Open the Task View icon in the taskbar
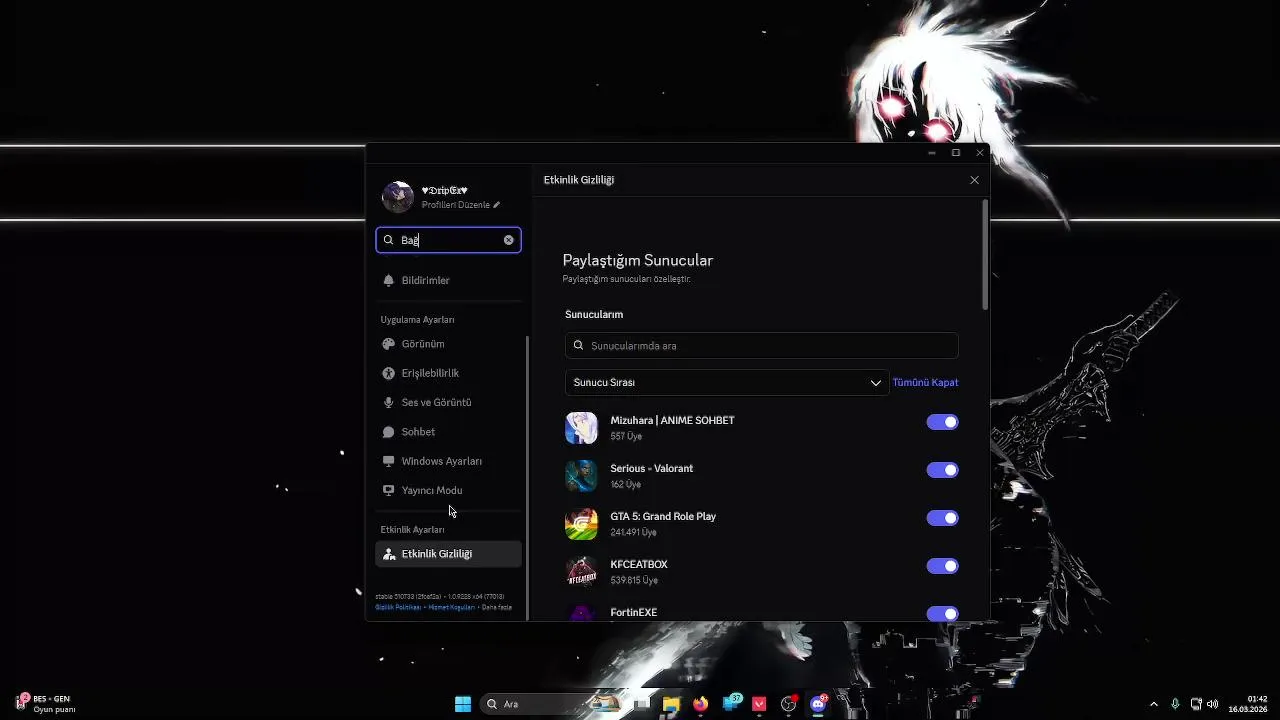Screen dimensions: 1280x720 [641, 704]
